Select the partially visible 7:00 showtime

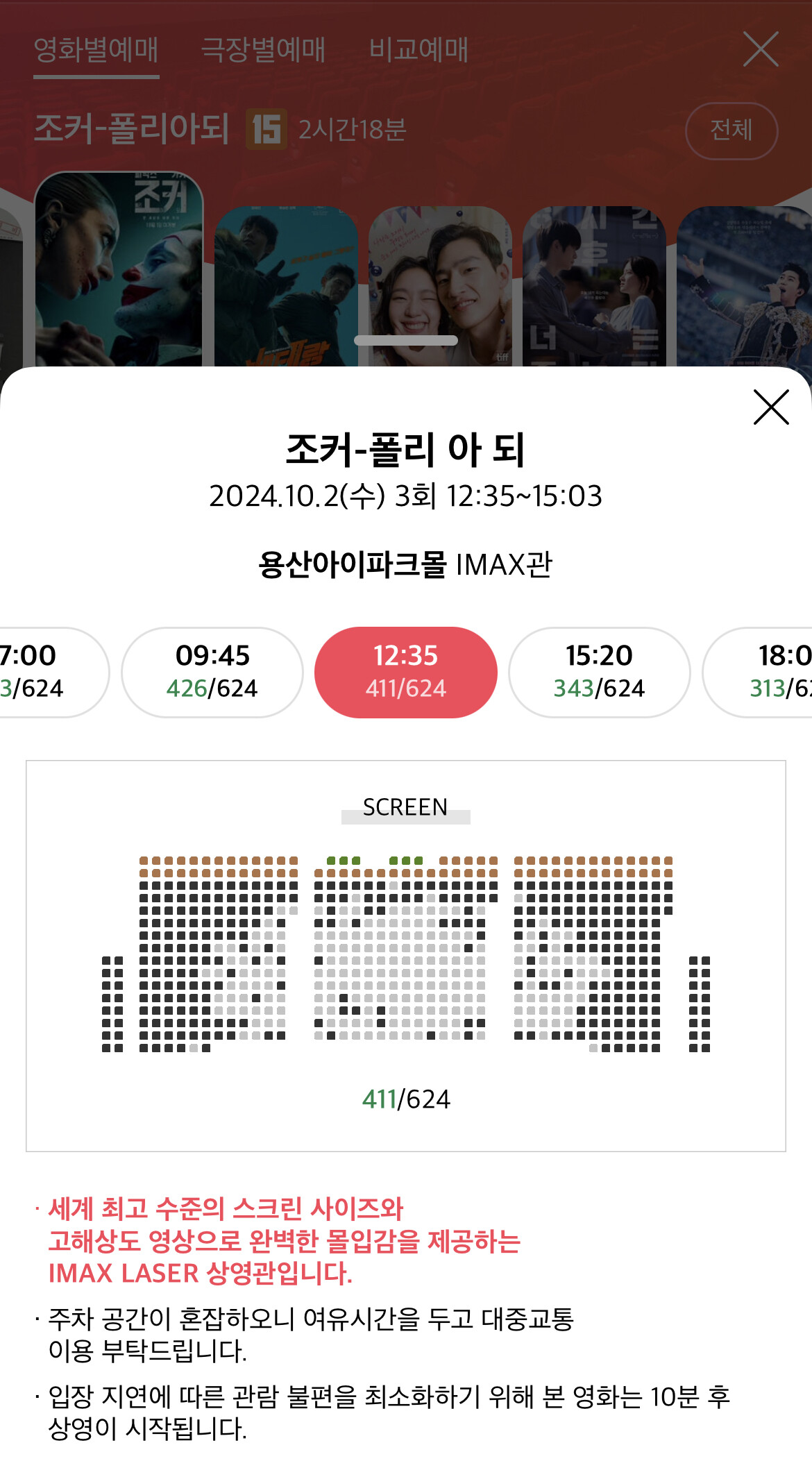pyautogui.click(x=42, y=672)
